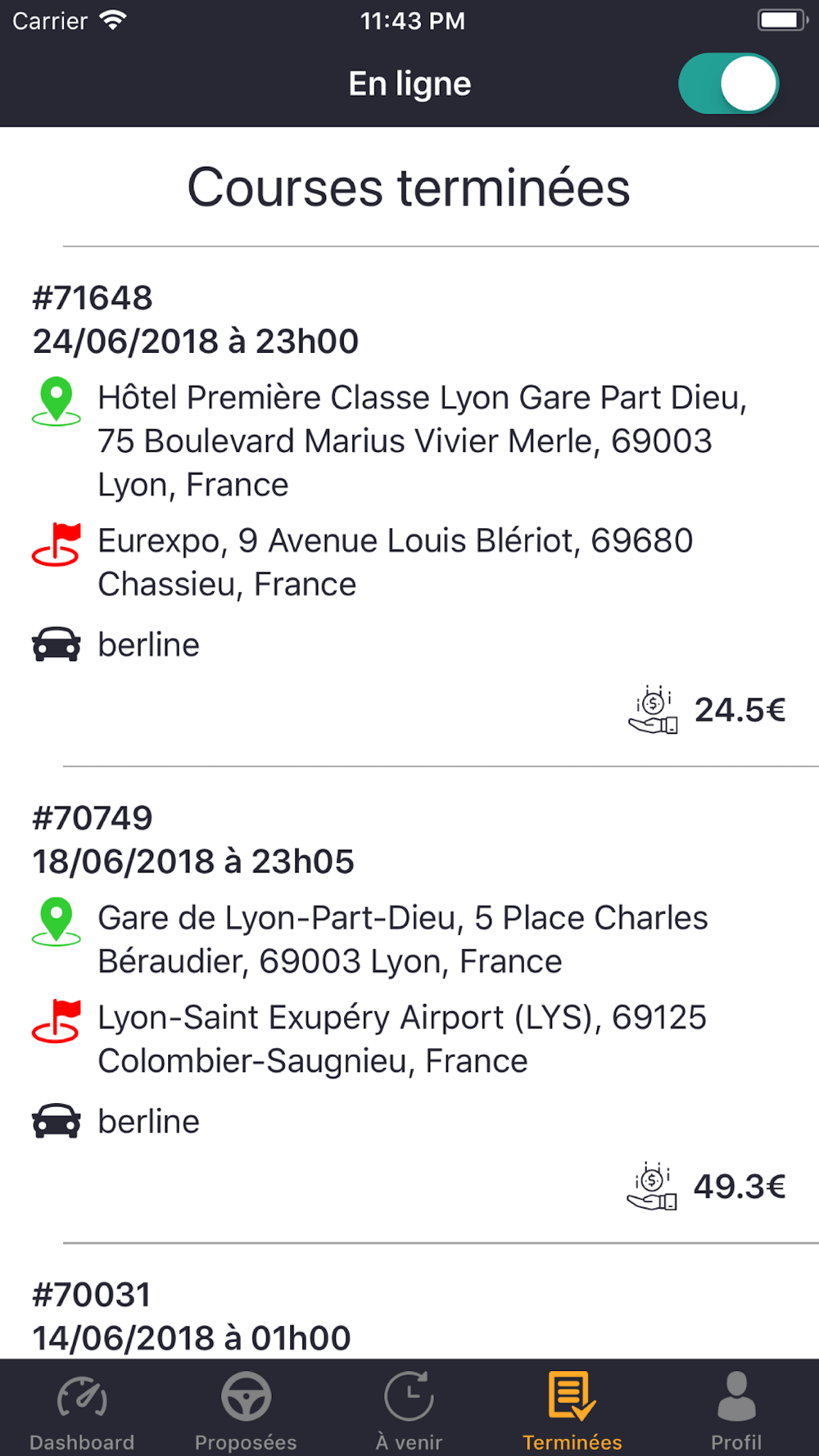
Task: Tap the car icon beside berline in ride #71648
Action: tap(57, 644)
